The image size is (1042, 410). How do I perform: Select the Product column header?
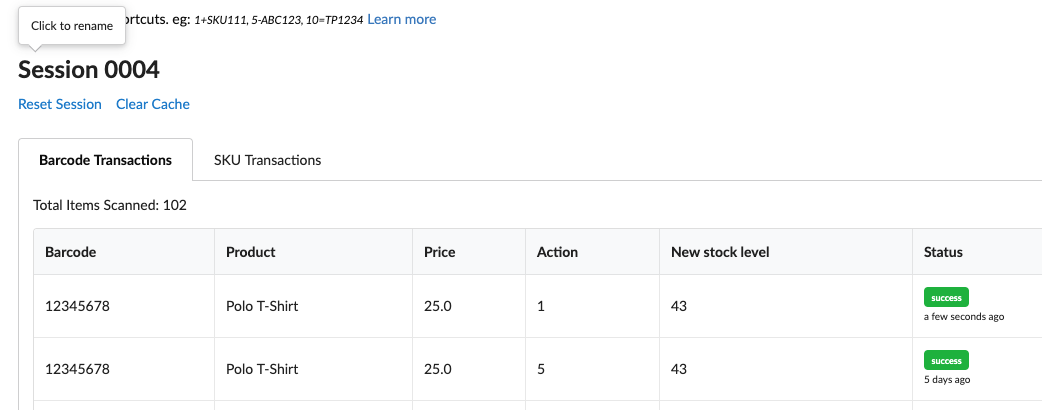[251, 252]
